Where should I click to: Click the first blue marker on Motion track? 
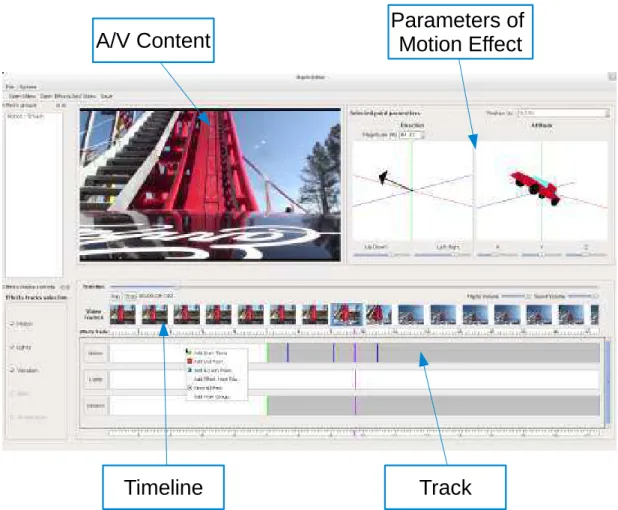[288, 353]
